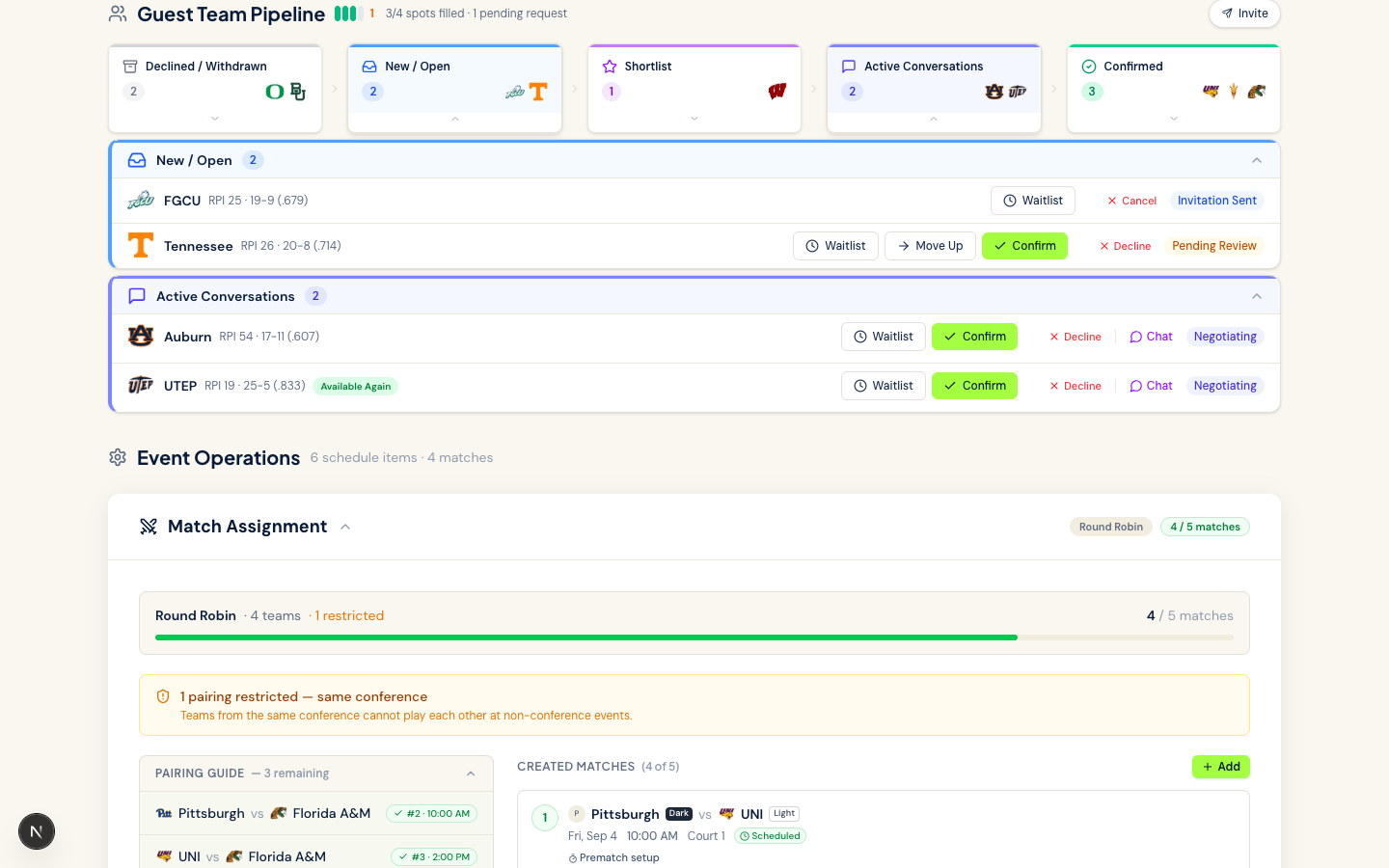Collapse the New / Open section
This screenshot has height=868, width=1389.
pos(1256,161)
